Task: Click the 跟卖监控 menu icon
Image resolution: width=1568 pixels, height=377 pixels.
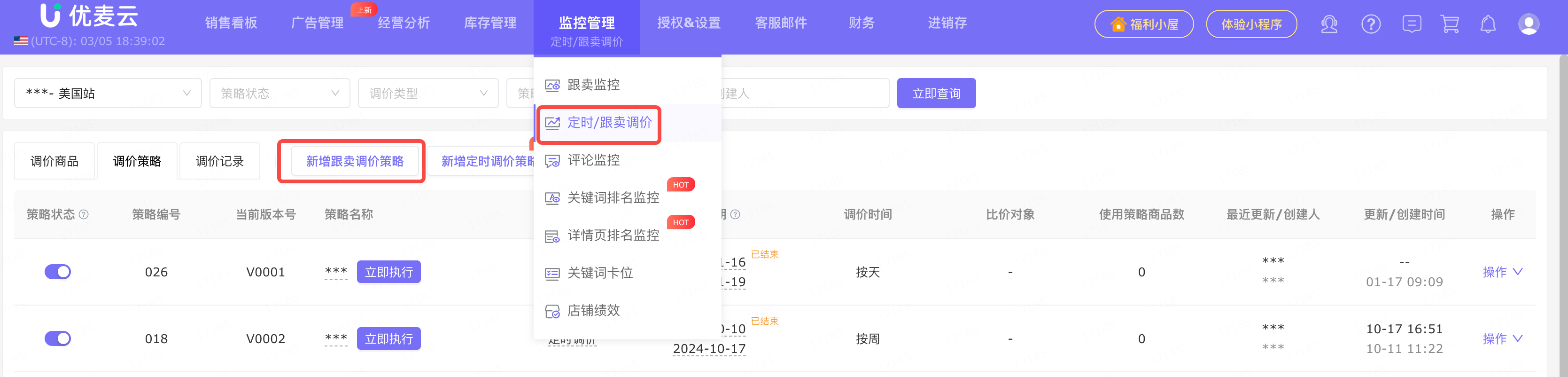Action: [552, 85]
